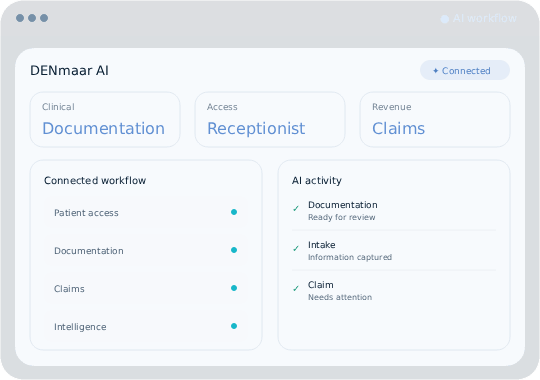Select the Patient access workflow row
540x380 pixels.
(146, 213)
